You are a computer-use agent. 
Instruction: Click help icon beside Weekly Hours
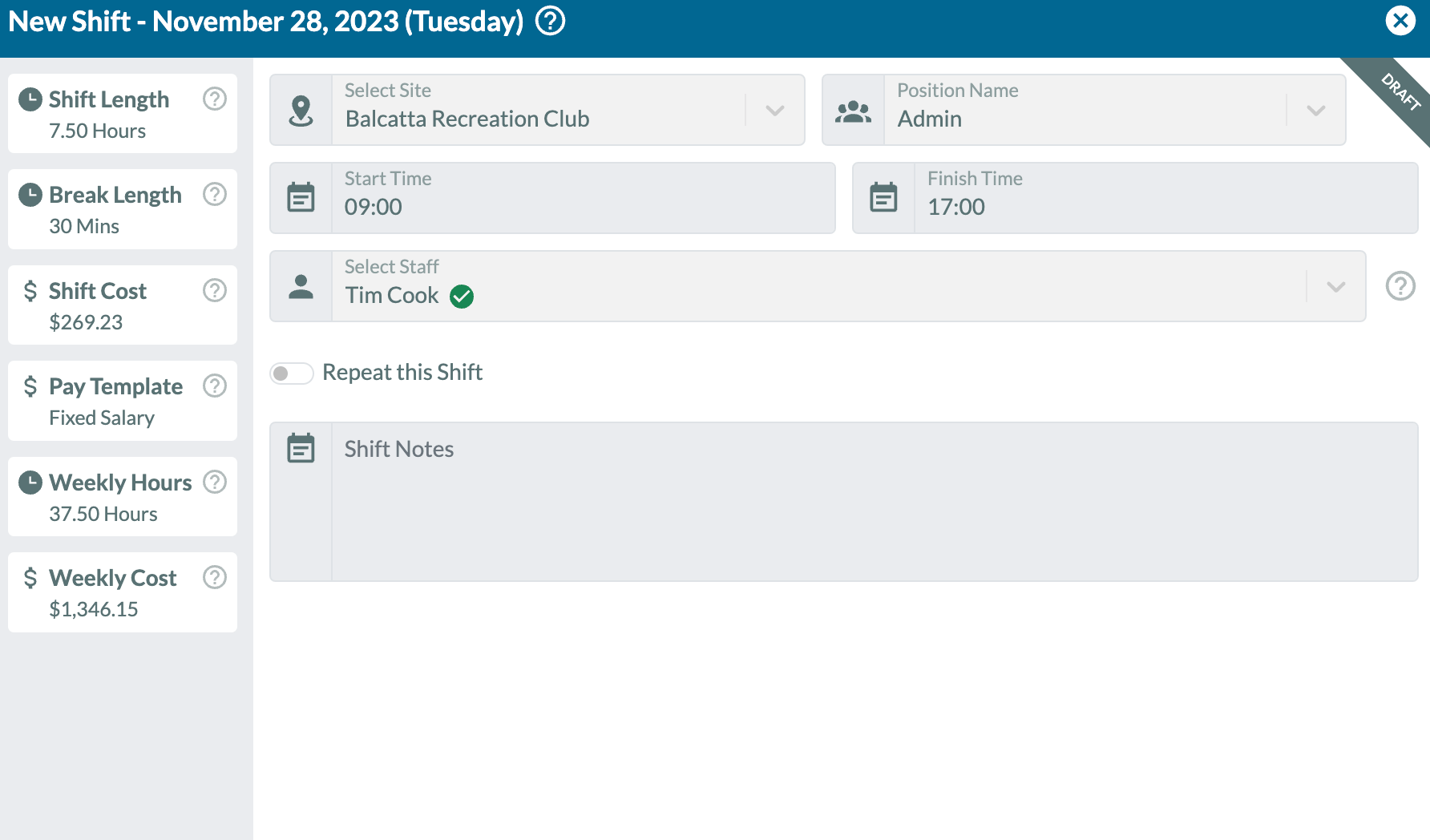tap(215, 482)
